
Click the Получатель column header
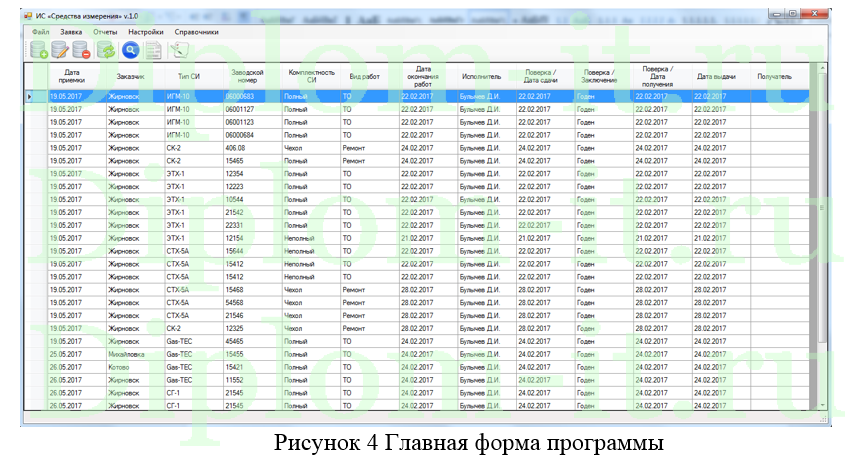[774, 76]
